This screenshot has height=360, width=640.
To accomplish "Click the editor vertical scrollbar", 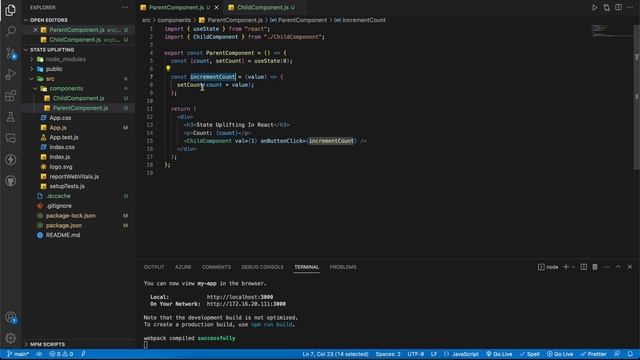I will pyautogui.click(x=636, y=97).
